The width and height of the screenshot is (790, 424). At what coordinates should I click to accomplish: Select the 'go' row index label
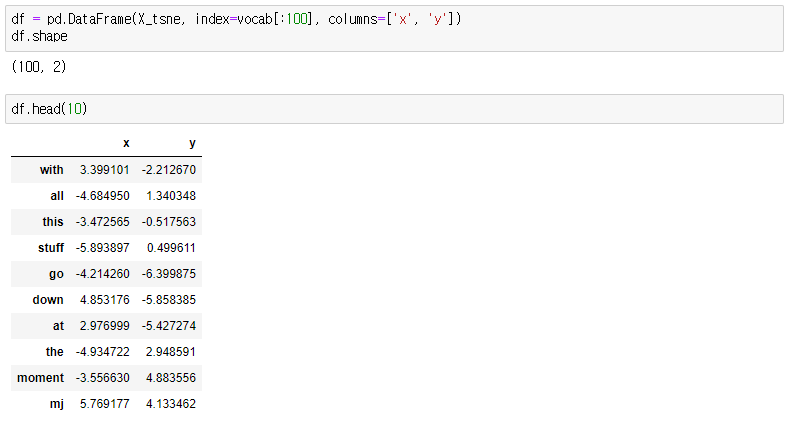[x=56, y=274]
